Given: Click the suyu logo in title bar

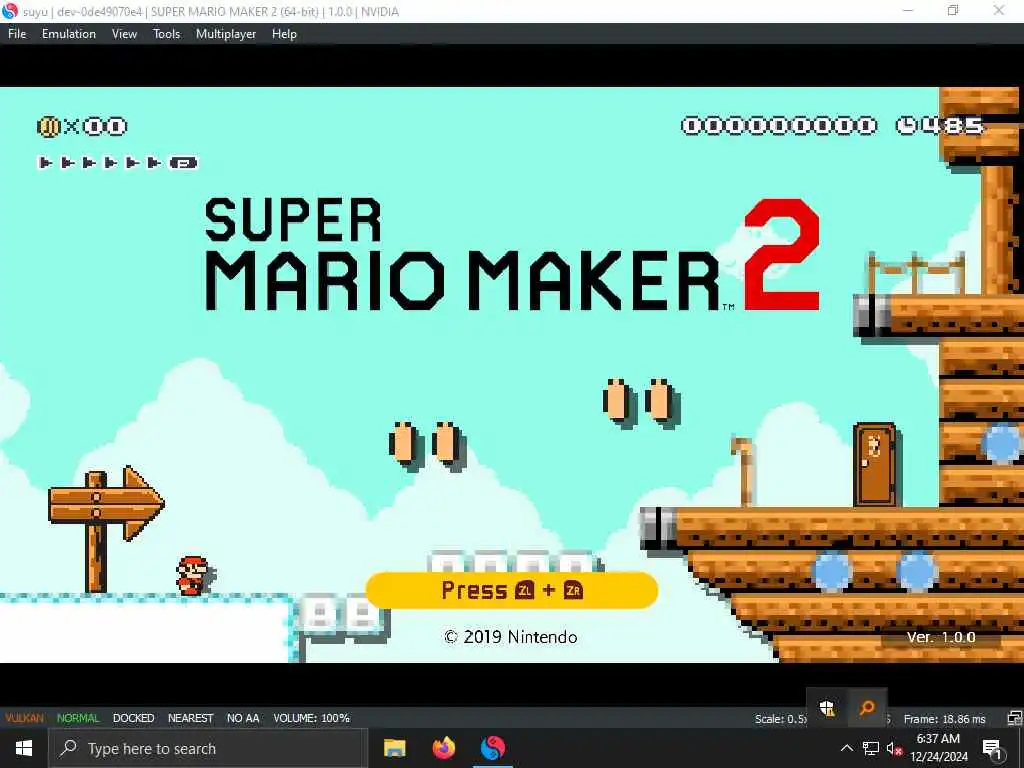Looking at the screenshot, I should click(10, 11).
